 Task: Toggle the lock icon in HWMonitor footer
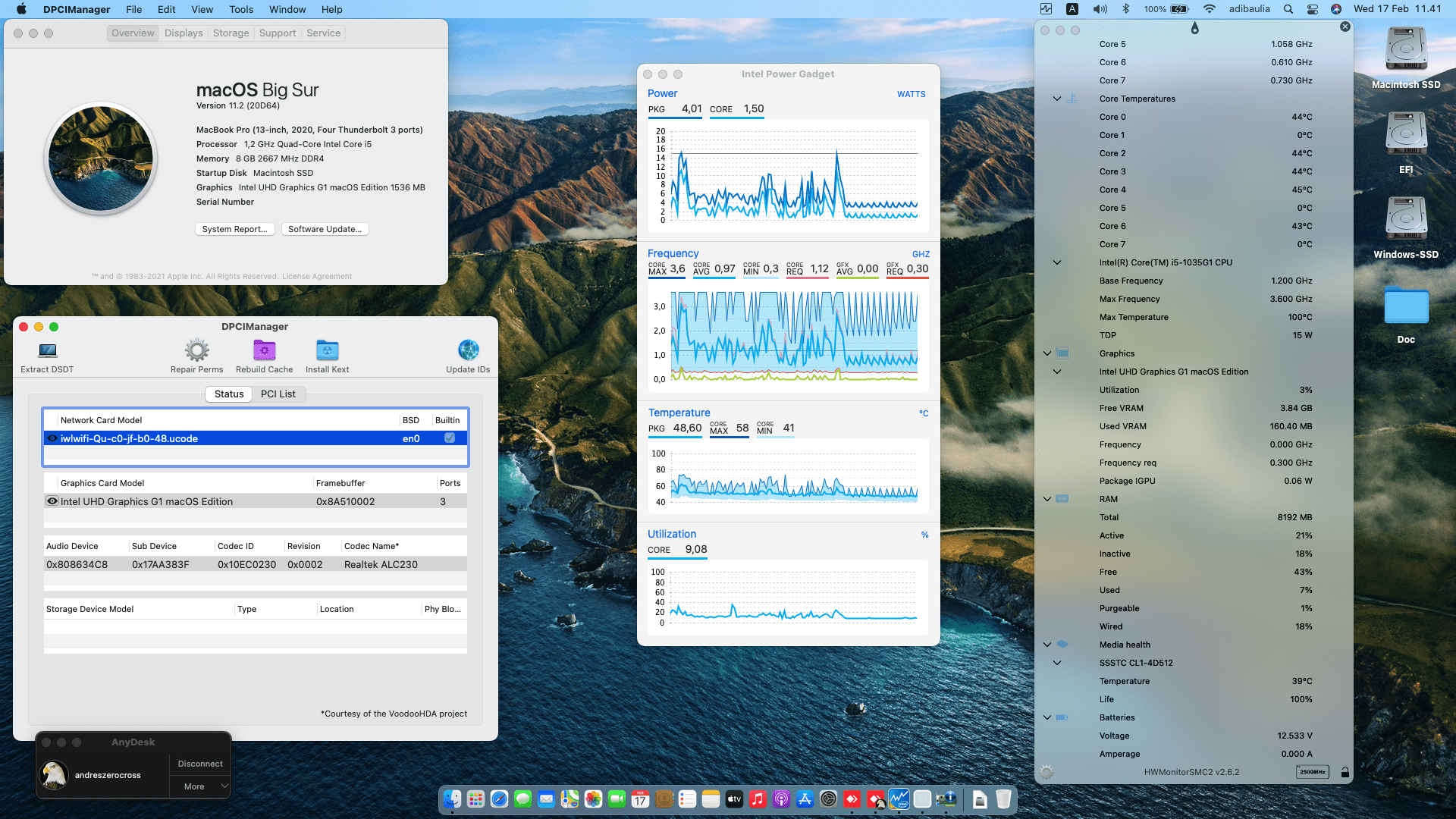[x=1345, y=772]
